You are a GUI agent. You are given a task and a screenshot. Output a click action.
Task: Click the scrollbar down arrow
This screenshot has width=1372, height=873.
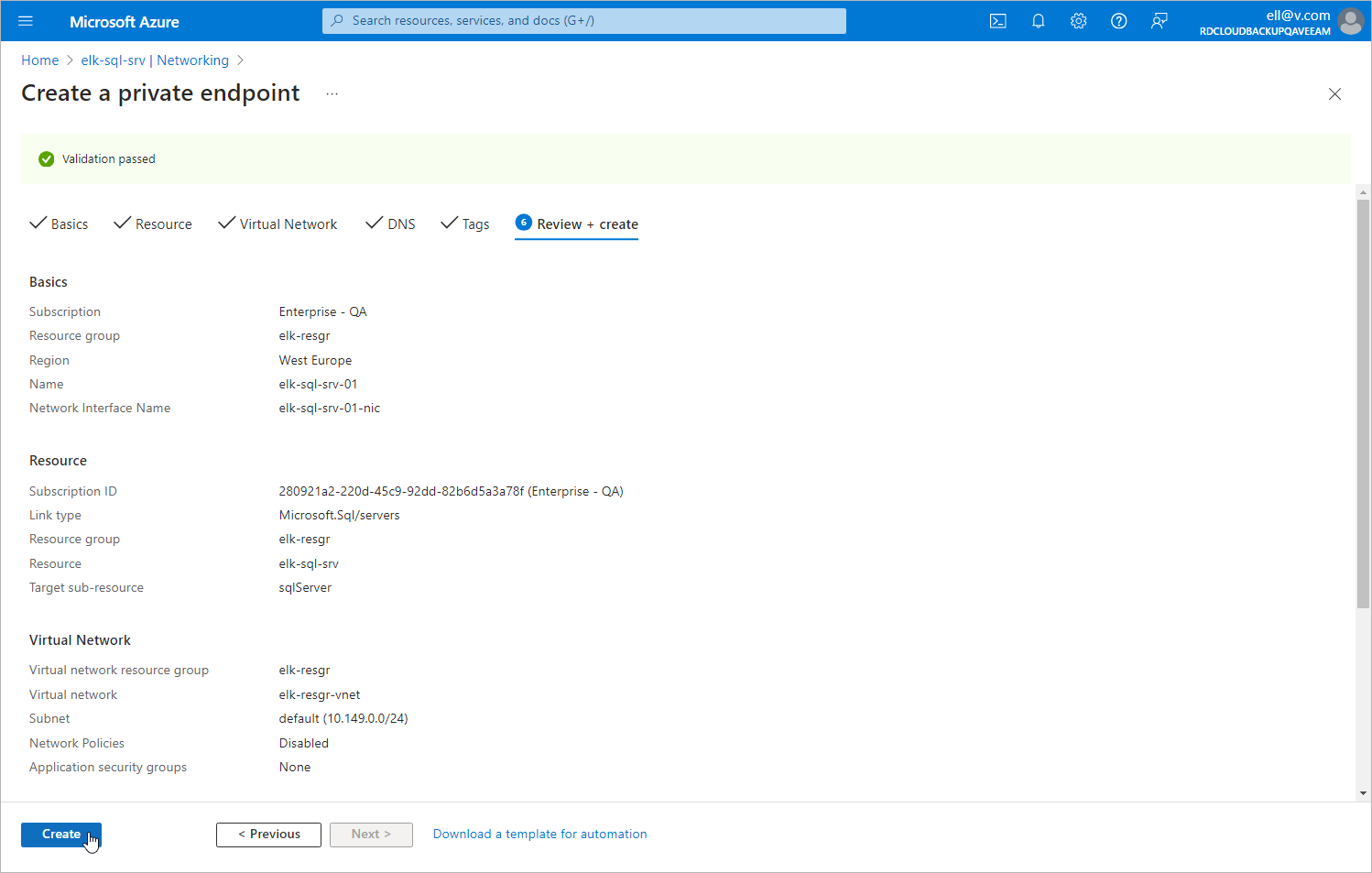pos(1364,793)
